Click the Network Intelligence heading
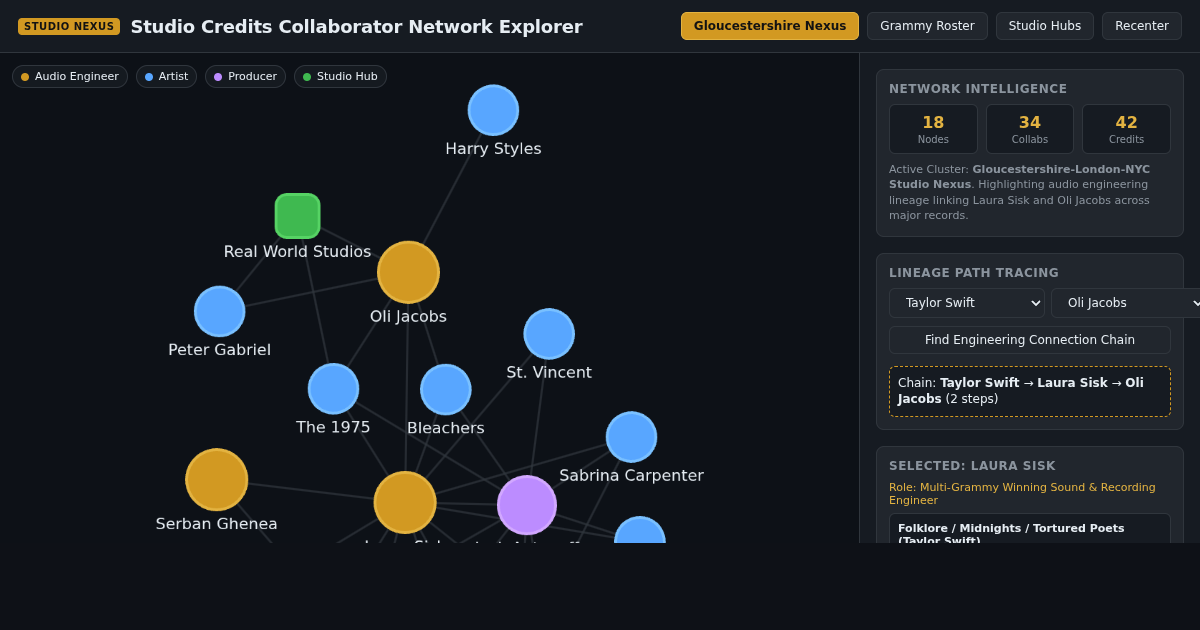The image size is (1200, 630). (x=978, y=89)
